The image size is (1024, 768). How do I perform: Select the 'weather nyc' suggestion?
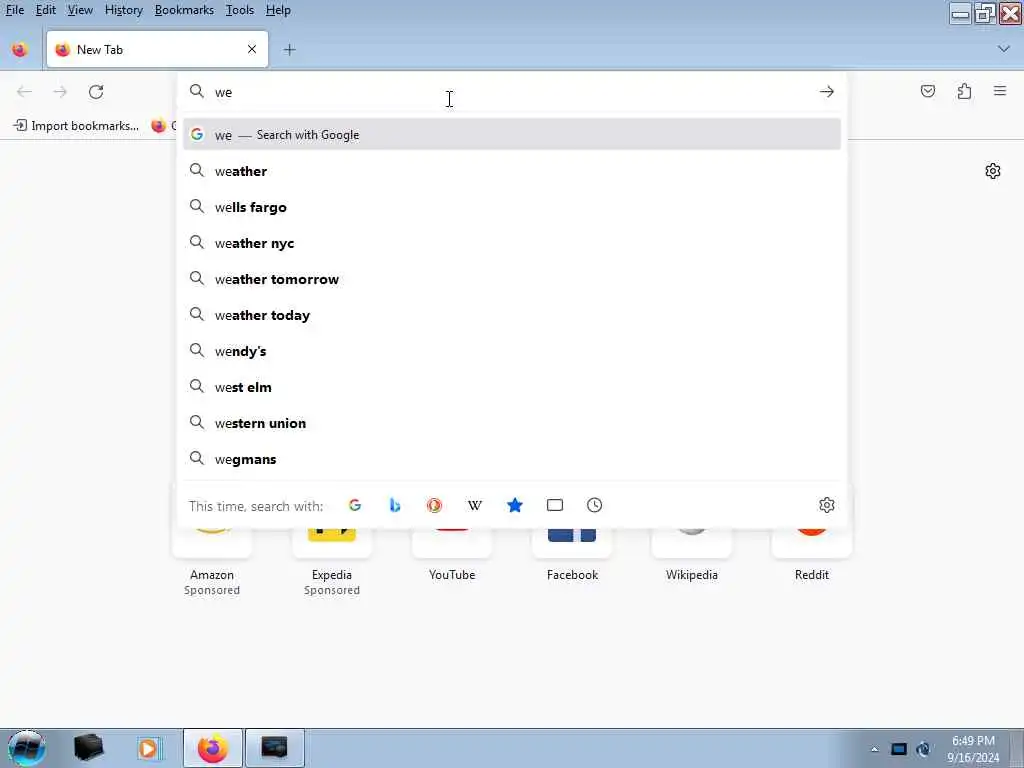(x=512, y=243)
